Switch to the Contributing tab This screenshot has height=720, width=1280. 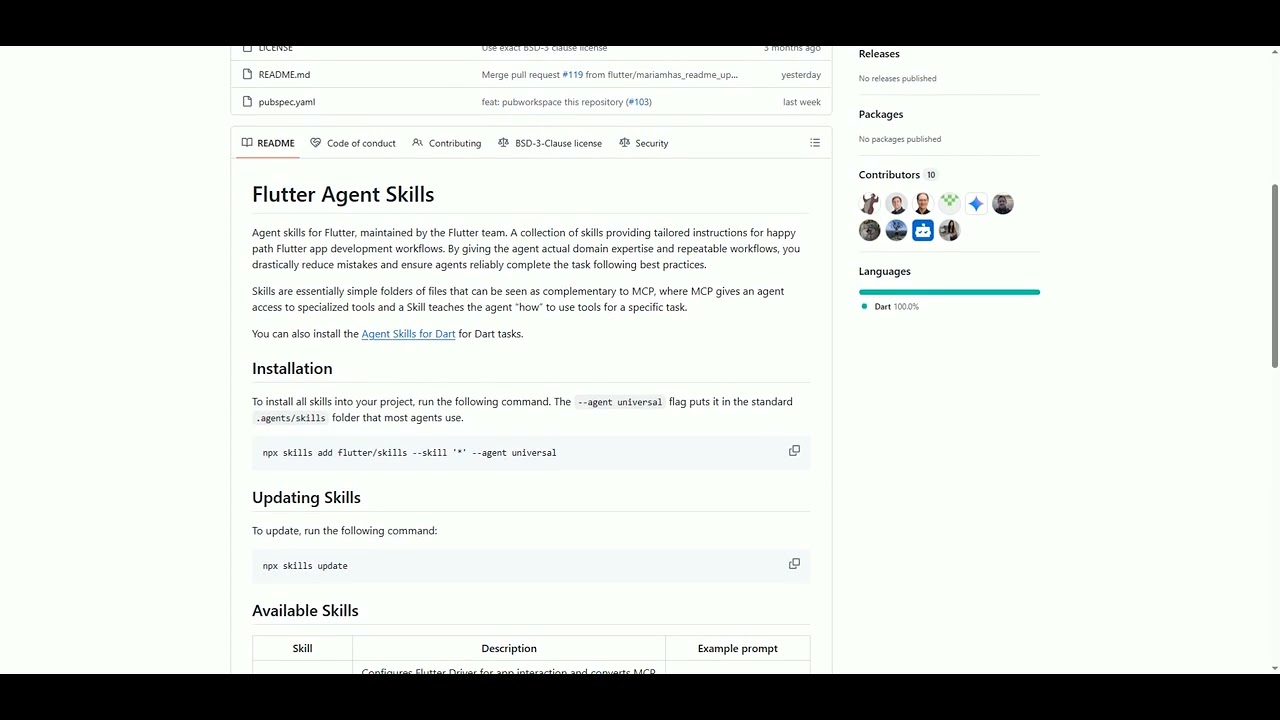pos(447,143)
